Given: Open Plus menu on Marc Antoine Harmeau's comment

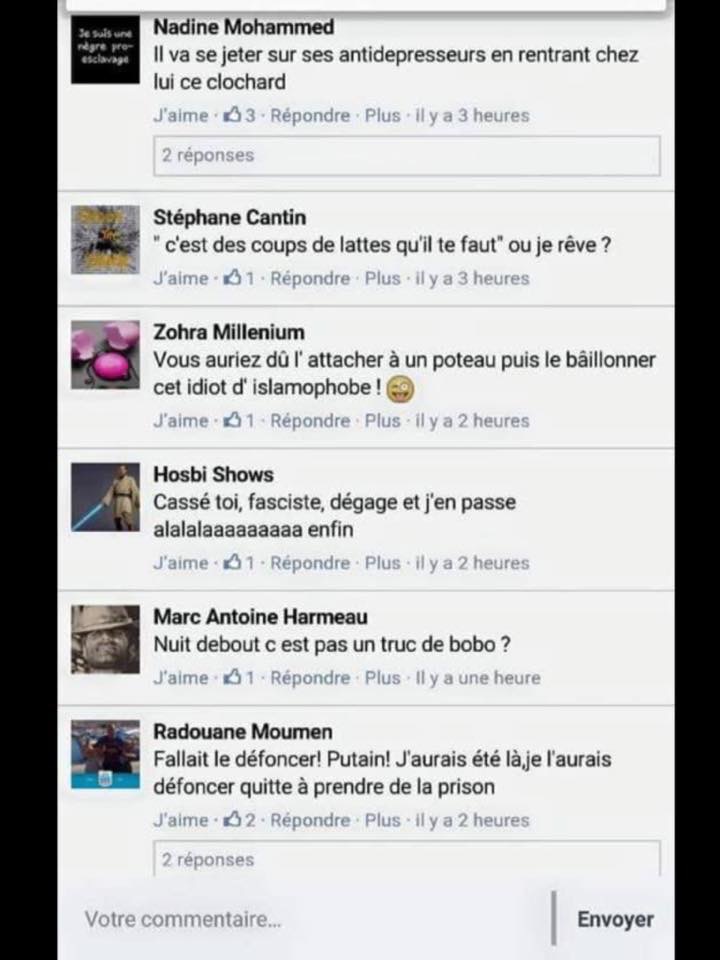Looking at the screenshot, I should tap(383, 678).
